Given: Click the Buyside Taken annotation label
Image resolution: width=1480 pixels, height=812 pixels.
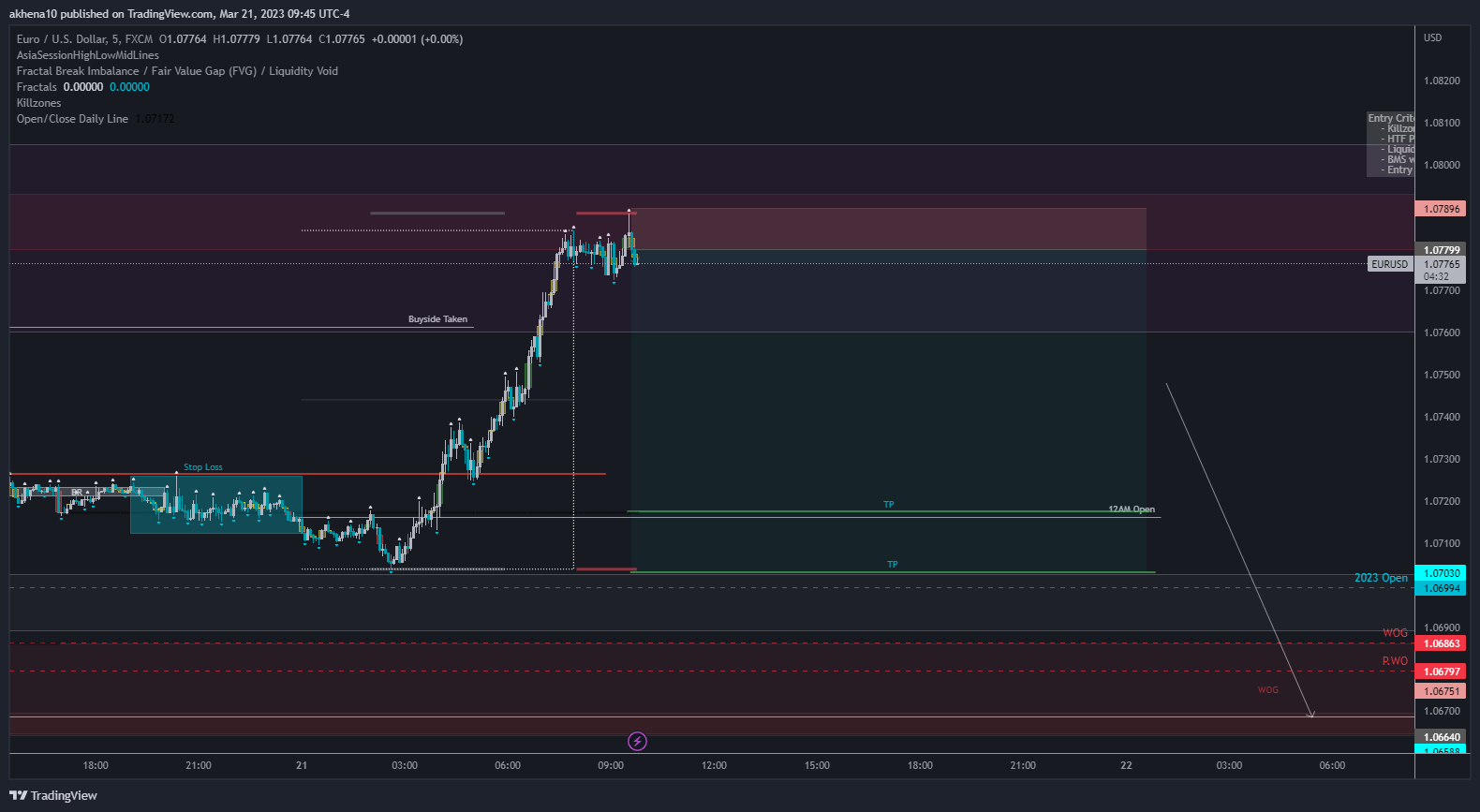Looking at the screenshot, I should pos(437,319).
